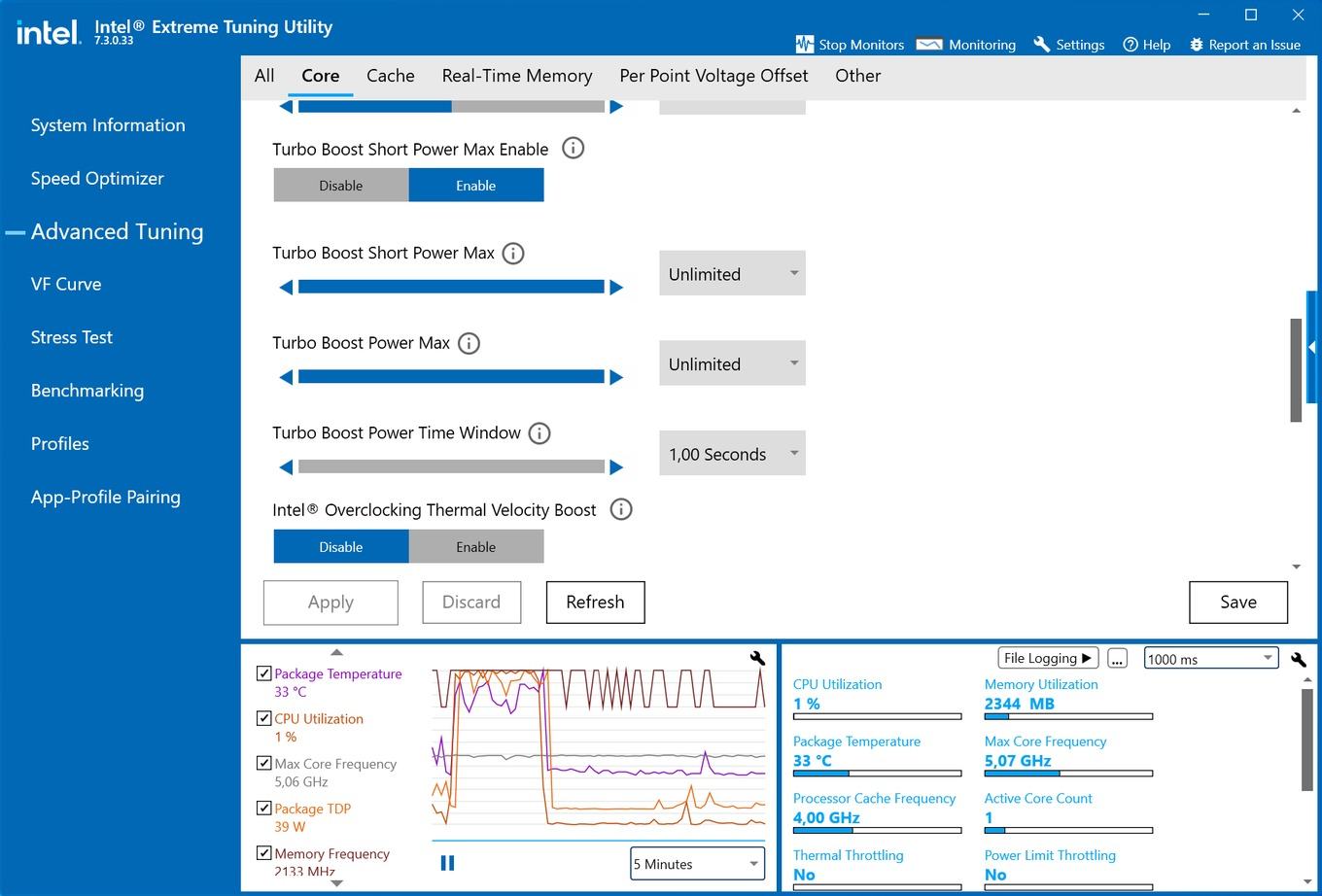Open the 5 Minutes graph duration dropdown
The height and width of the screenshot is (896, 1322).
pyautogui.click(x=698, y=864)
